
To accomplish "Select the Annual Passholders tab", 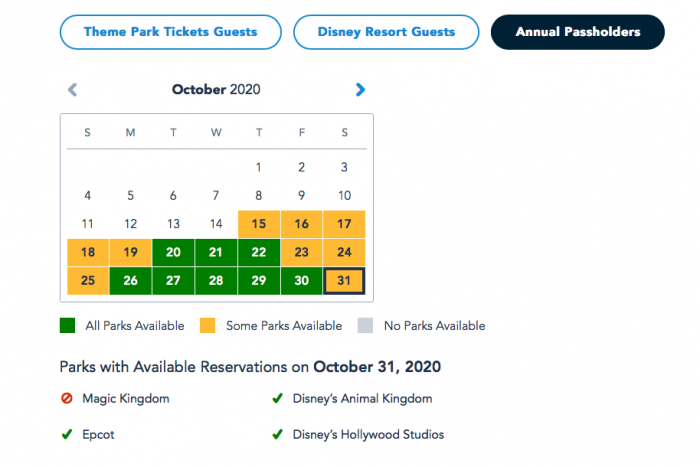I will pyautogui.click(x=578, y=32).
